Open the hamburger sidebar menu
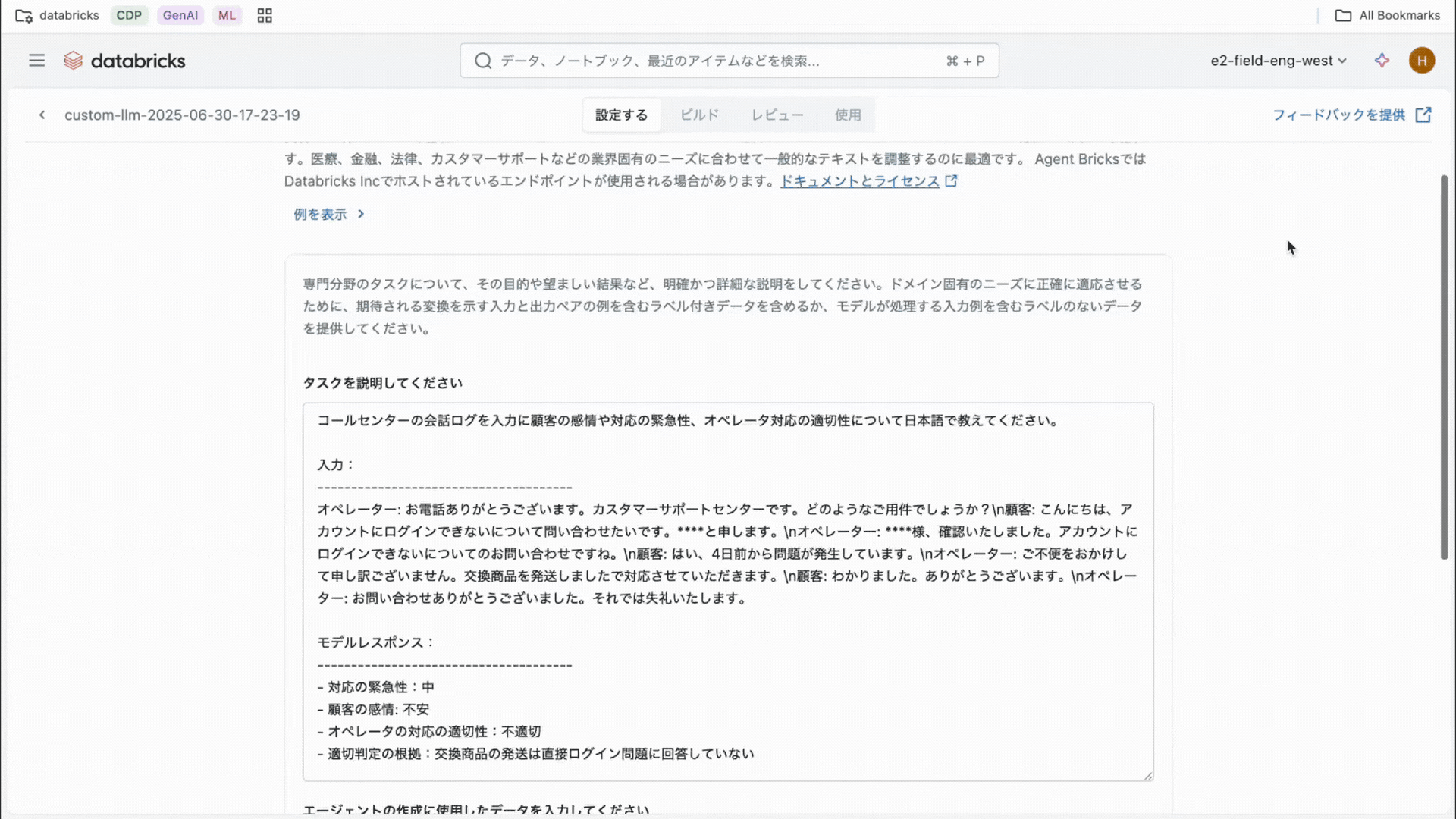Screen dimensions: 1456x819 [36, 61]
